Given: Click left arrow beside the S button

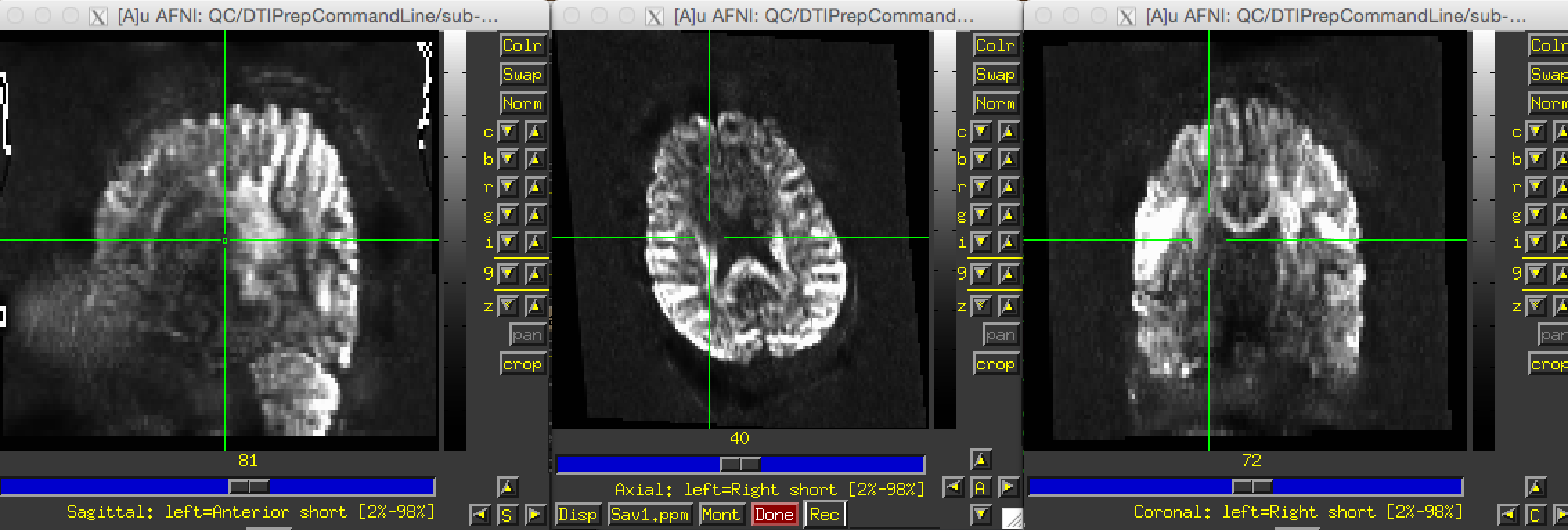Looking at the screenshot, I should (480, 515).
